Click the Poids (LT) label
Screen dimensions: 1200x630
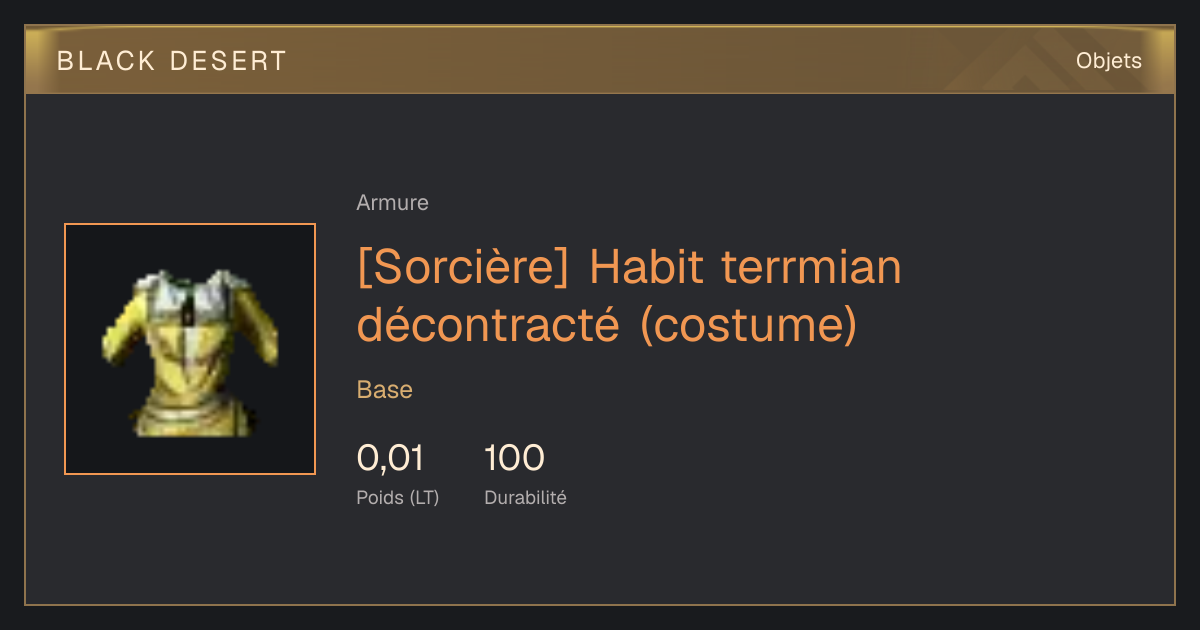click(x=398, y=497)
